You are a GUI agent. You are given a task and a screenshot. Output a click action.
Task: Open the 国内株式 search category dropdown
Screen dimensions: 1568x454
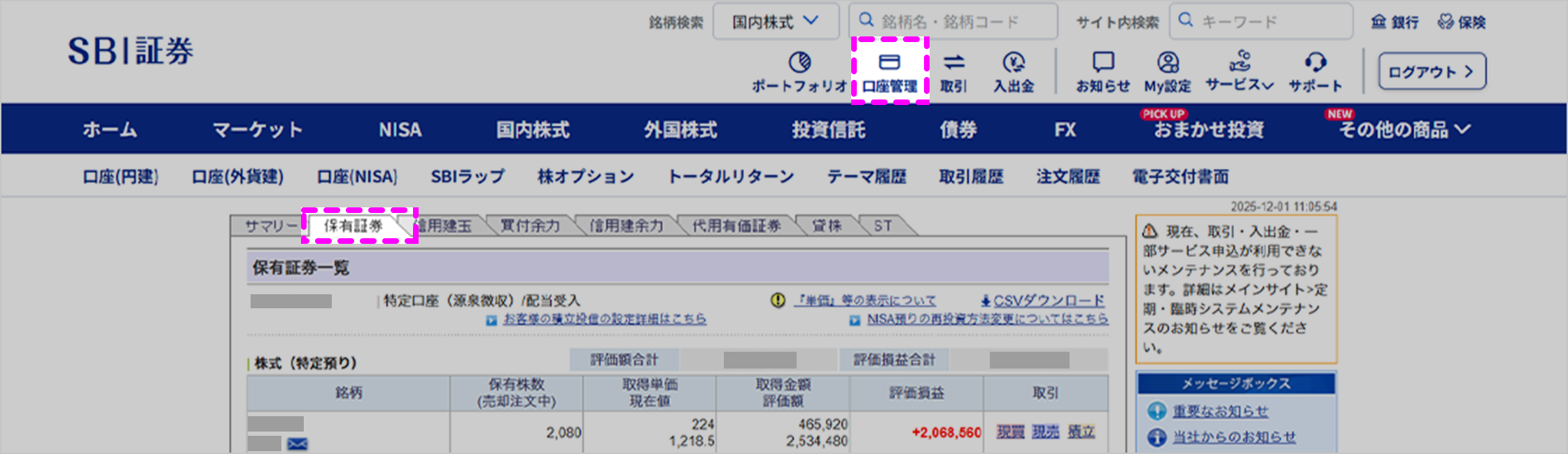[776, 22]
